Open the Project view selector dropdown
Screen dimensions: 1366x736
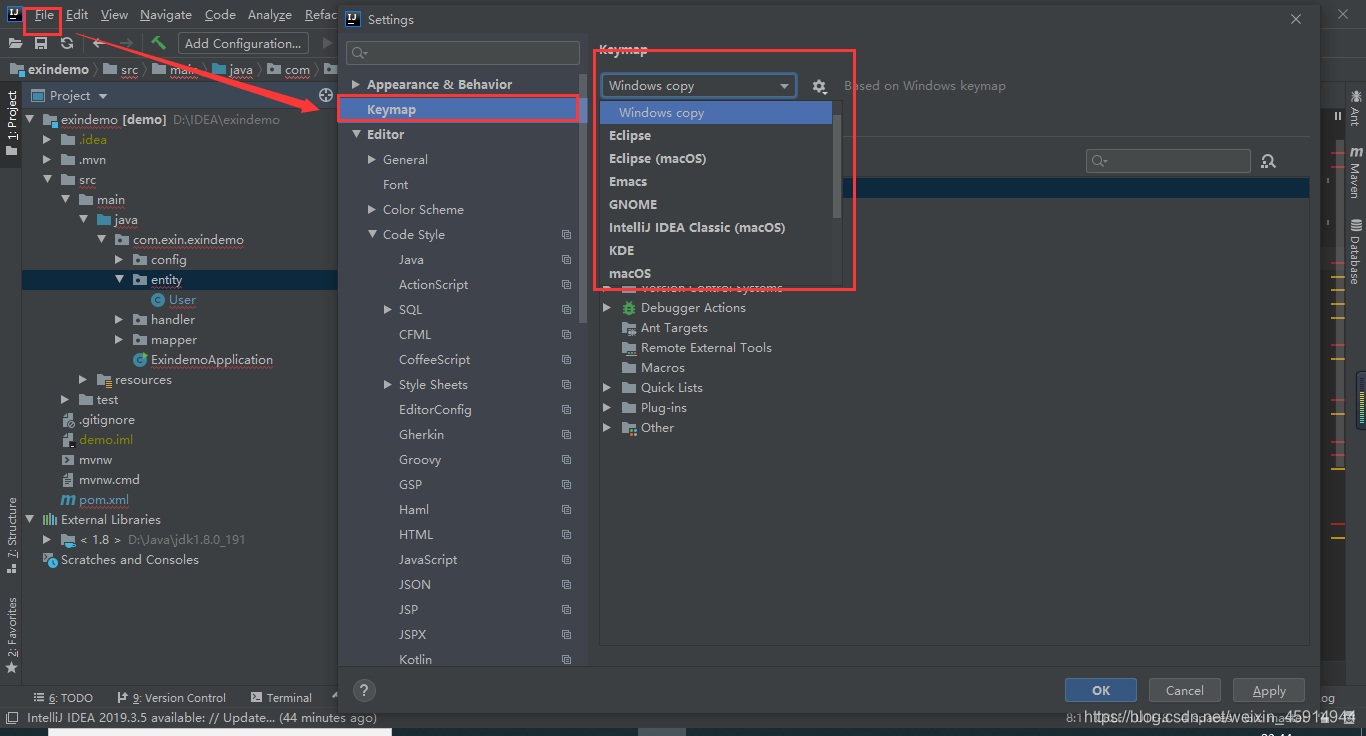(x=70, y=96)
